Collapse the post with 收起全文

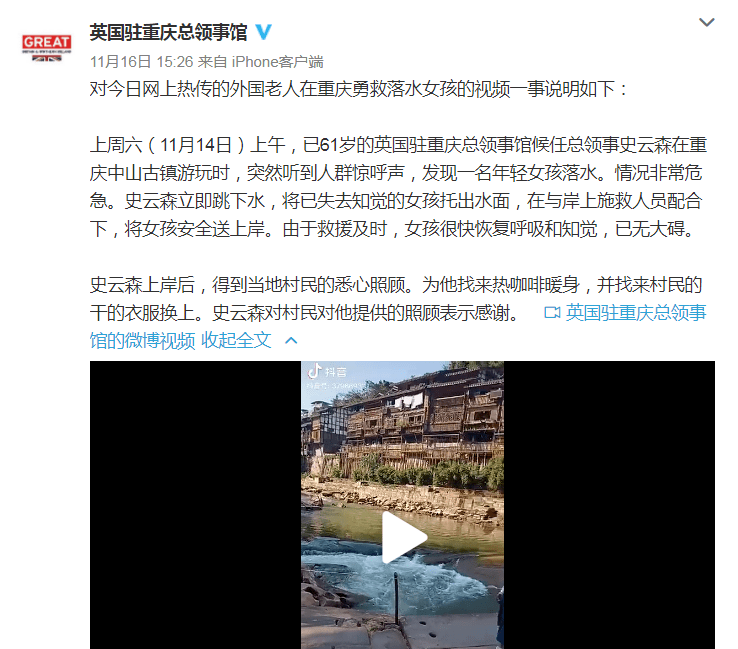[236, 340]
